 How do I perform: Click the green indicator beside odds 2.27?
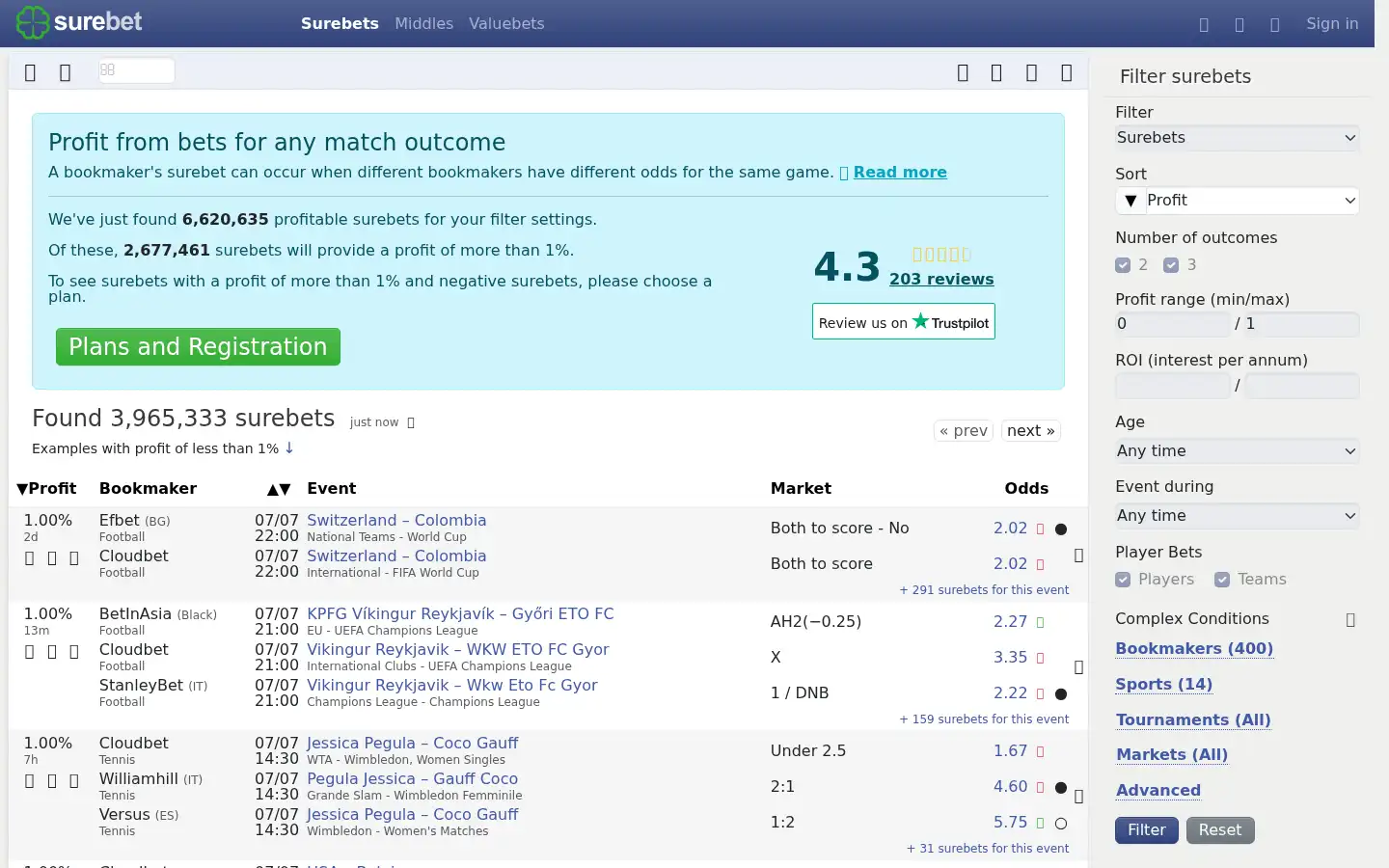[x=1041, y=623]
